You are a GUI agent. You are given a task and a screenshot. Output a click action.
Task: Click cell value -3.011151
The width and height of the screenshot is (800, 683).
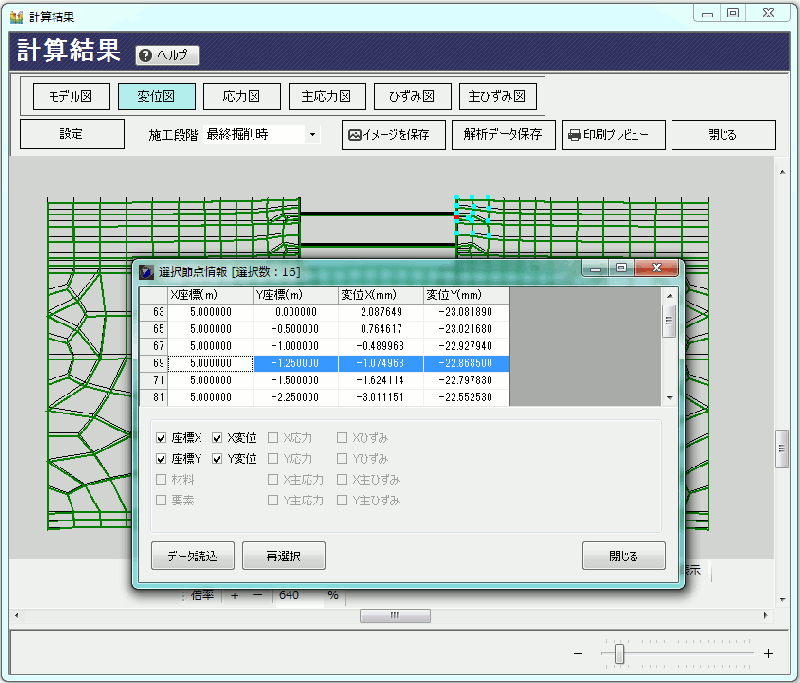tap(381, 397)
